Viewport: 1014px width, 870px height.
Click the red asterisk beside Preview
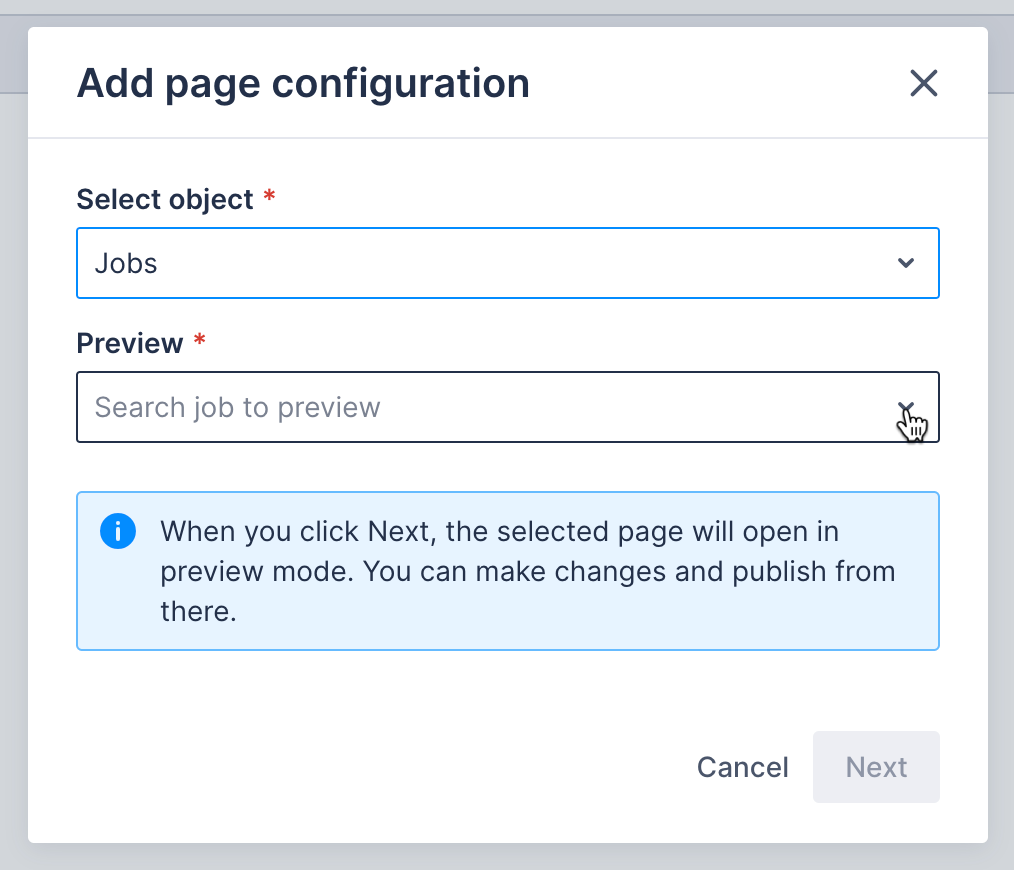tap(199, 340)
